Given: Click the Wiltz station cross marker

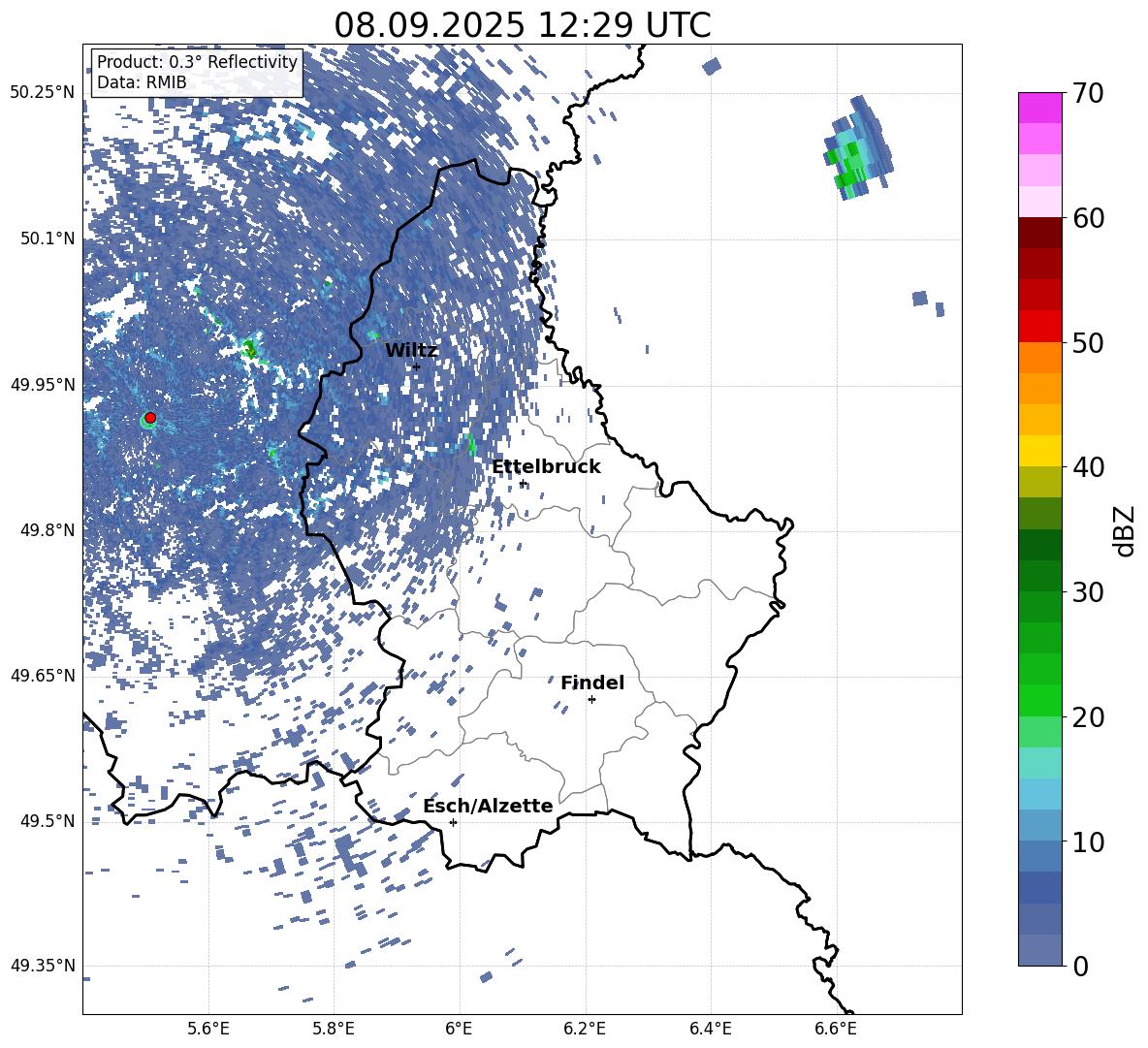Looking at the screenshot, I should coord(417,366).
